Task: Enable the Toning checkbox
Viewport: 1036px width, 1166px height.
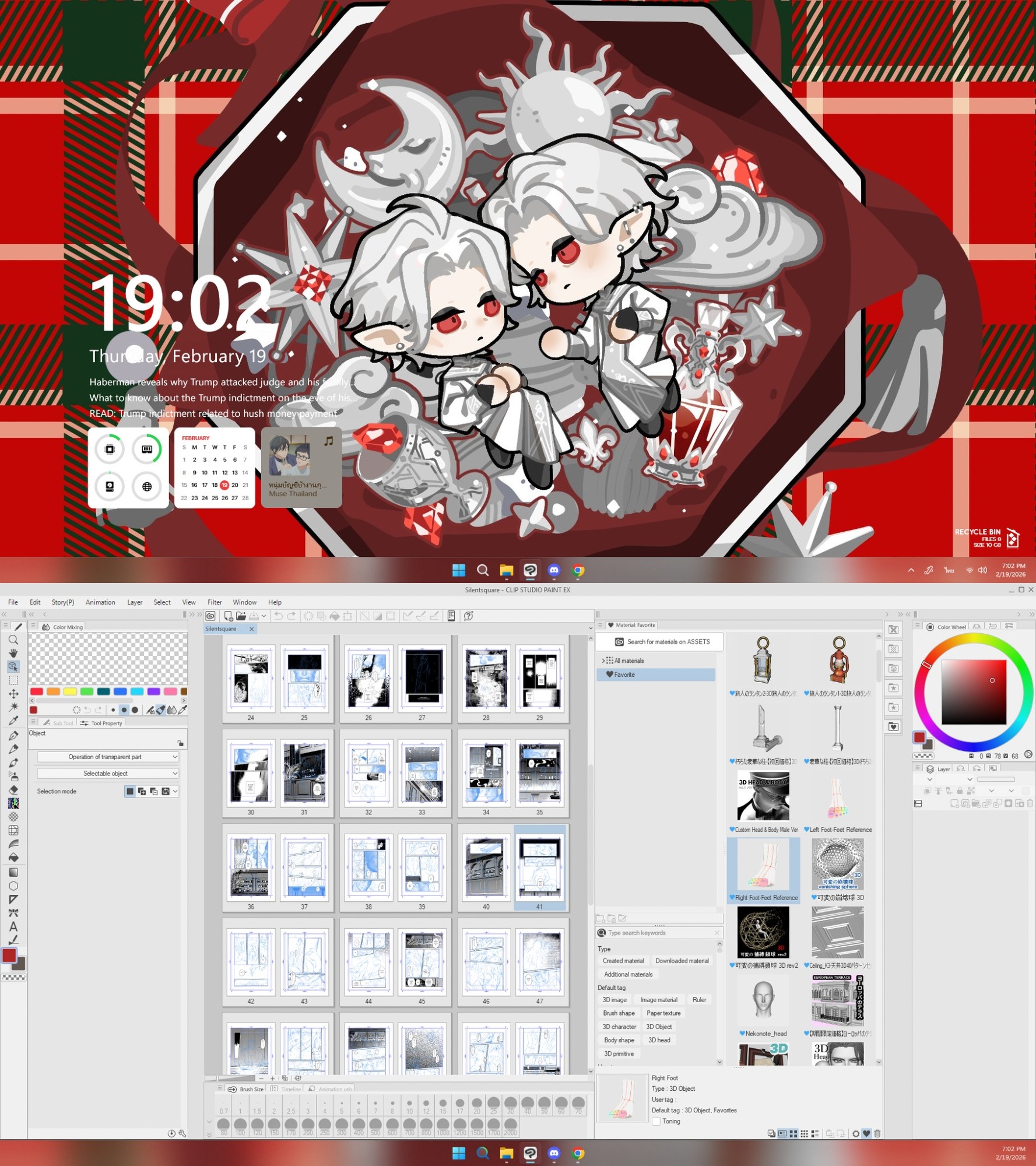Action: click(x=656, y=1121)
